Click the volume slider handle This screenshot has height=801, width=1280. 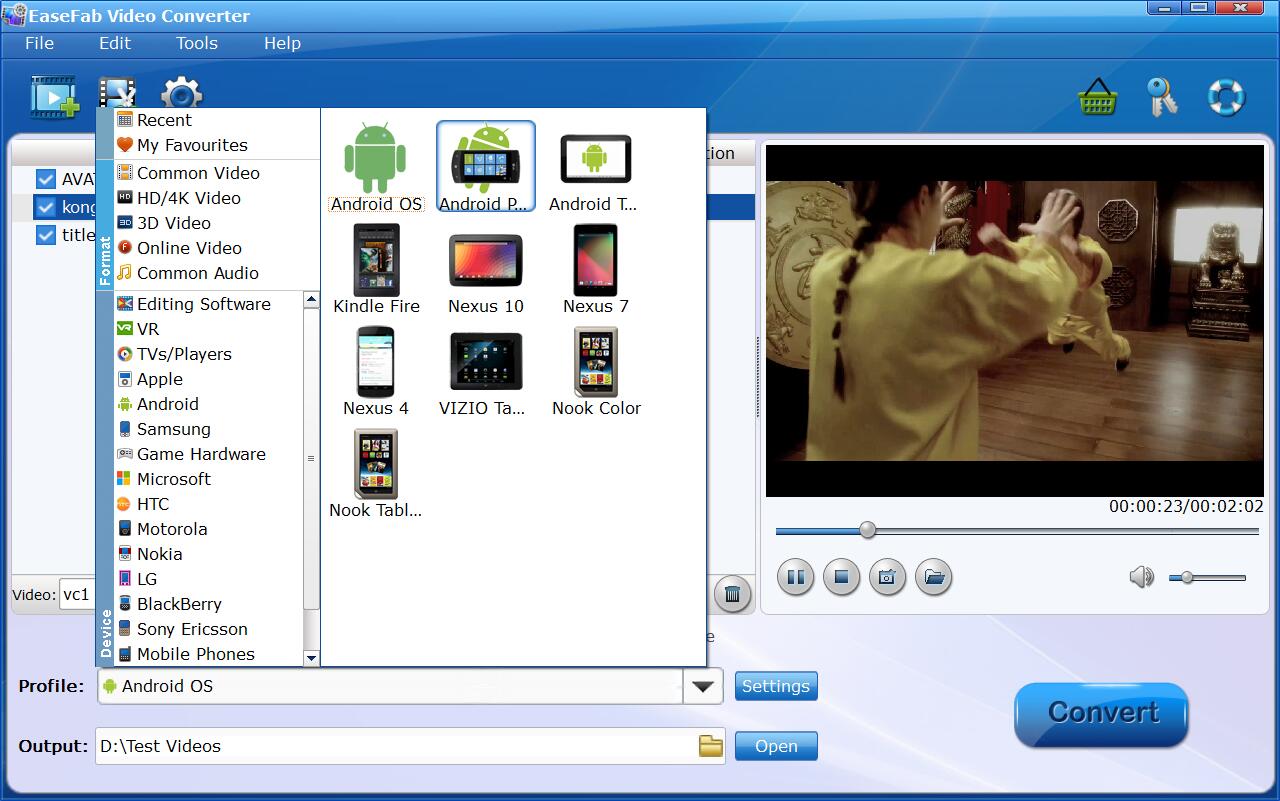click(1187, 577)
